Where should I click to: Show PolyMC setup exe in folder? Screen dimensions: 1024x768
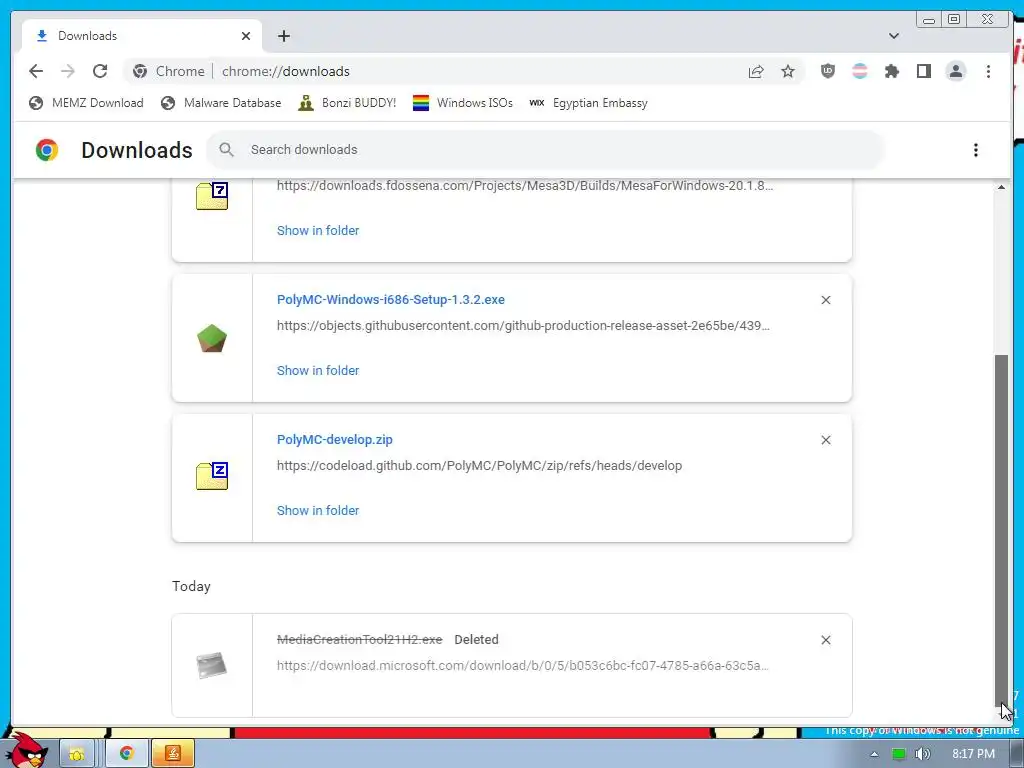(318, 370)
